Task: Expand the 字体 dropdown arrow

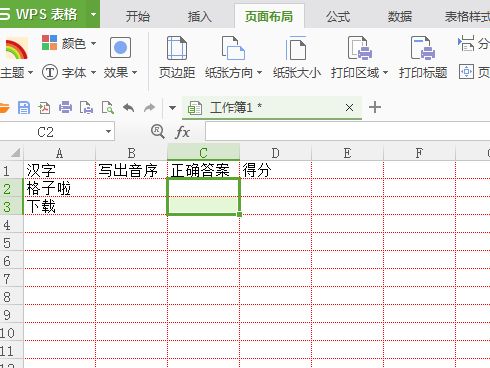Action: 93,72
